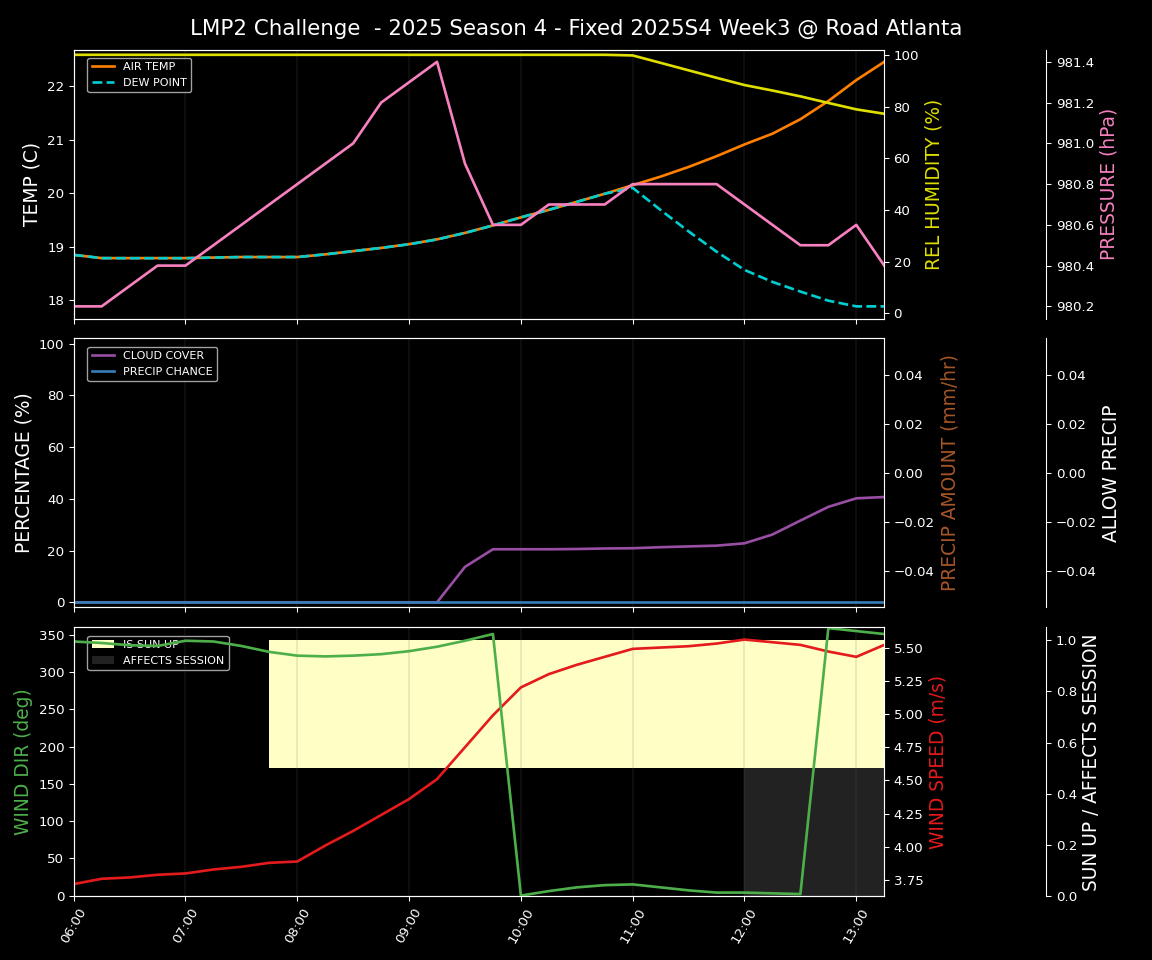Click the REL HUMIDITY (%) axis label
The height and width of the screenshot is (960, 1152).
tap(933, 184)
